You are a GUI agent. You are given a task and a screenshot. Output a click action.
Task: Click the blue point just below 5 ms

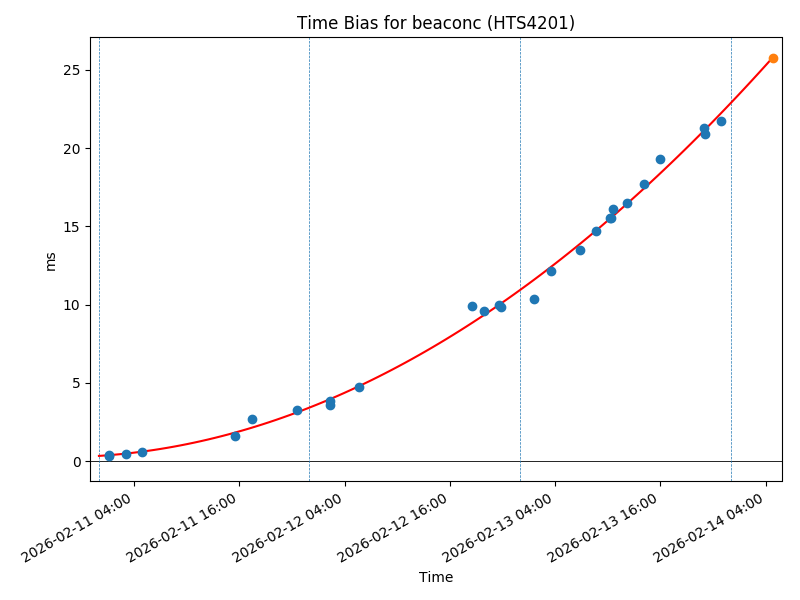[359, 387]
